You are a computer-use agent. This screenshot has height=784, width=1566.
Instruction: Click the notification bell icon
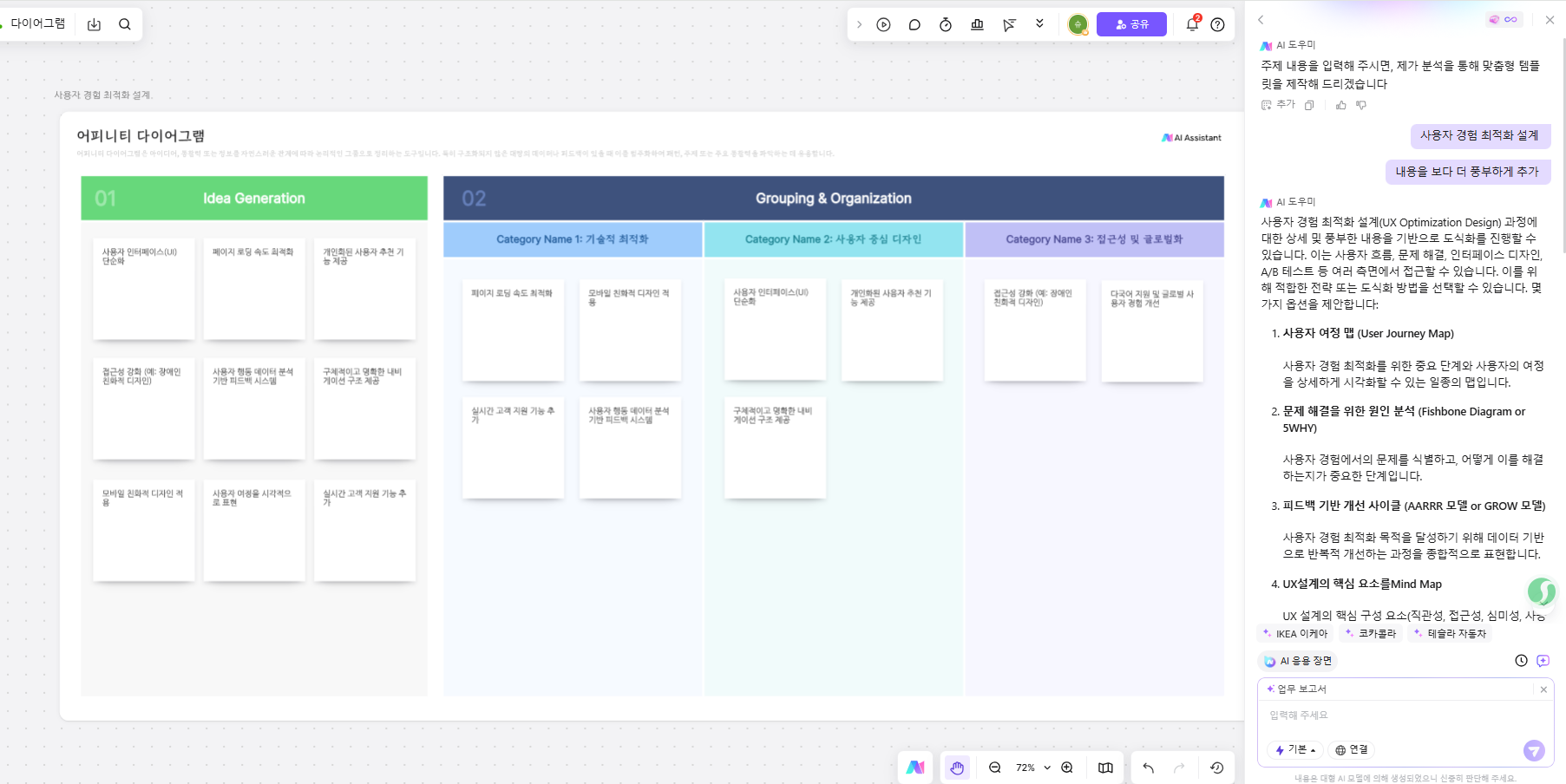pos(1192,24)
